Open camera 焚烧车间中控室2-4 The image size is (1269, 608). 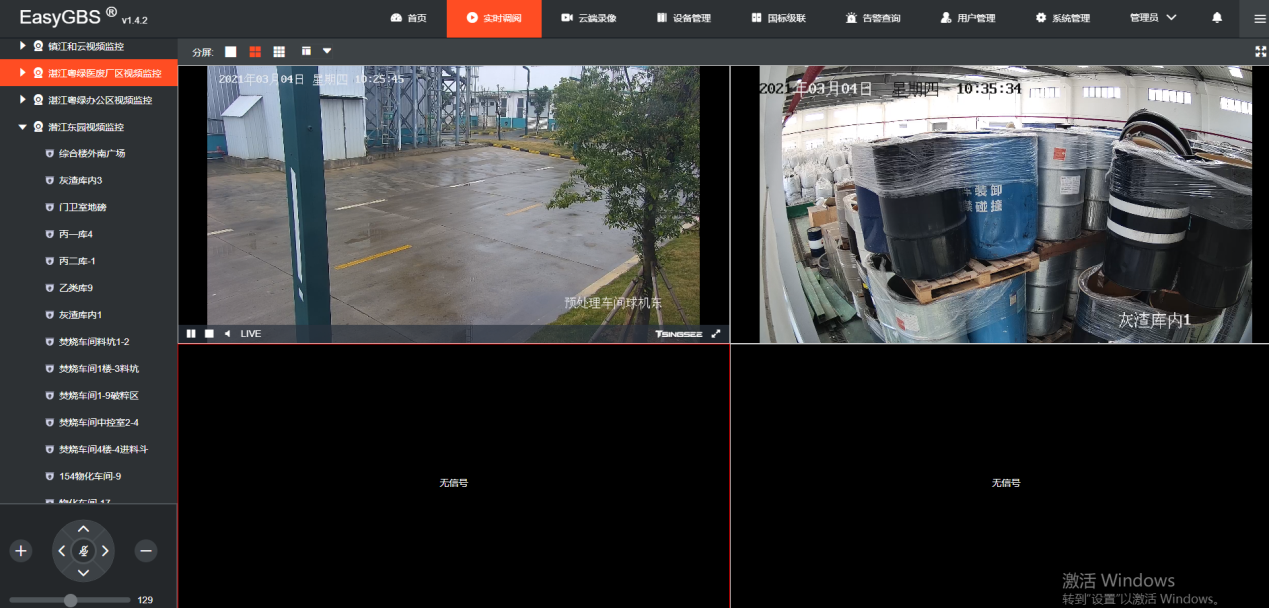(x=99, y=423)
